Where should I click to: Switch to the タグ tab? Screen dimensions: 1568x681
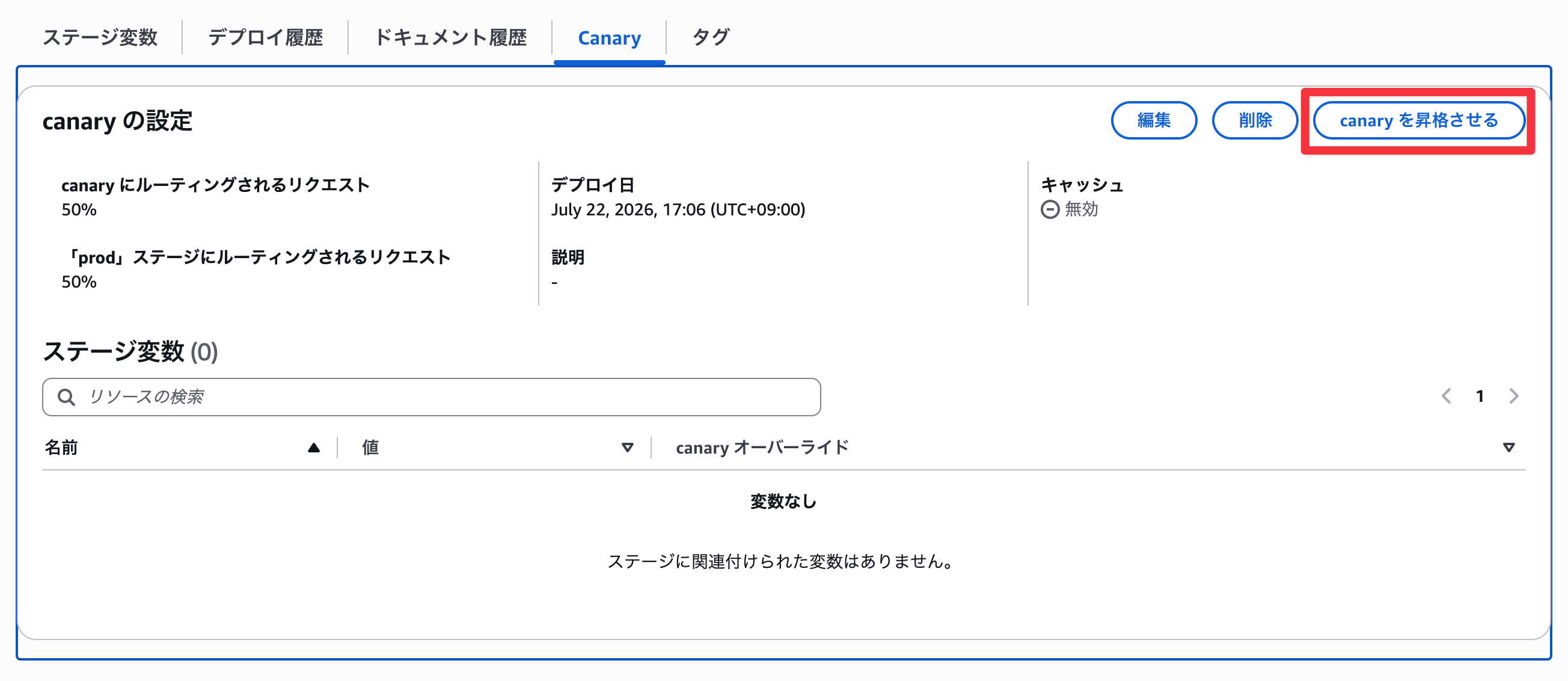coord(710,38)
